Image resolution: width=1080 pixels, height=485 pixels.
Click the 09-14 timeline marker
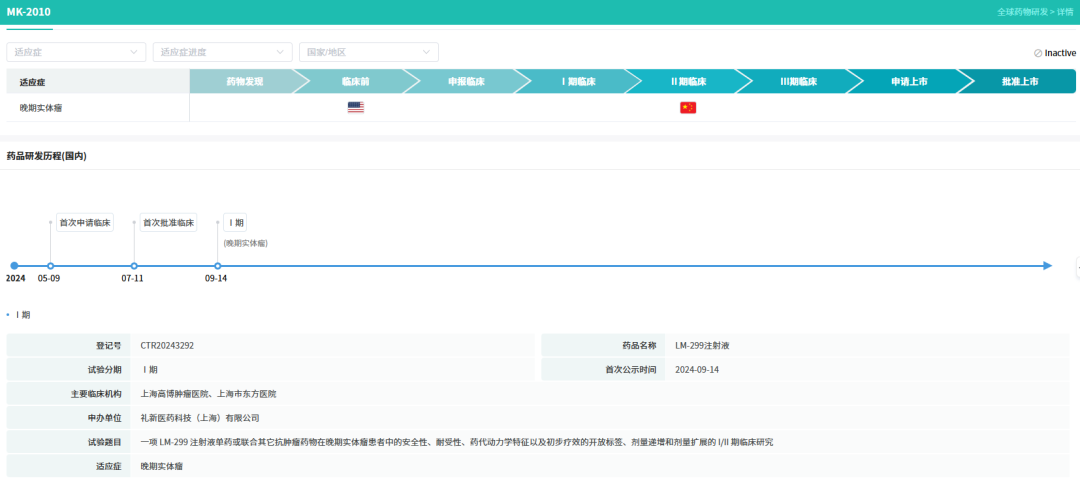pos(218,266)
